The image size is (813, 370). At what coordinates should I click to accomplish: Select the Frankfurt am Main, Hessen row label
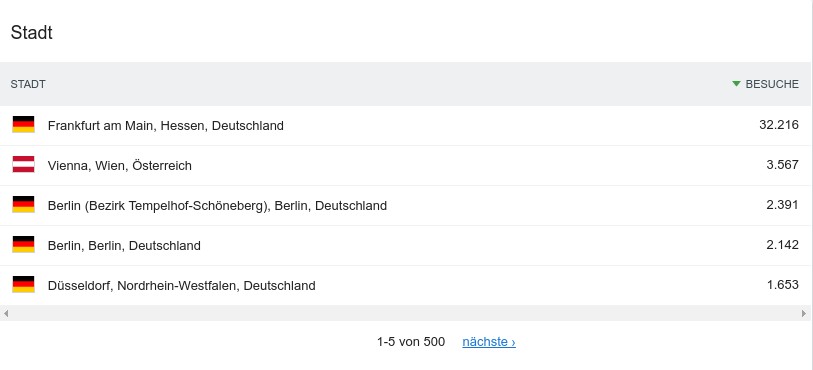[x=165, y=125]
